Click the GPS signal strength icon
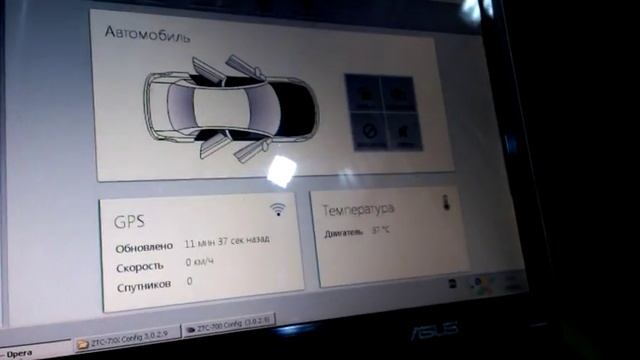The width and height of the screenshot is (640, 360). [x=278, y=209]
